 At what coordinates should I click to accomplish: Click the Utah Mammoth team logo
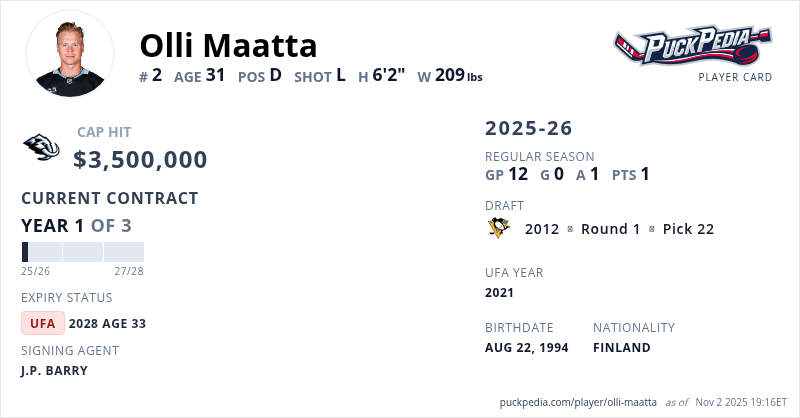pyautogui.click(x=41, y=148)
